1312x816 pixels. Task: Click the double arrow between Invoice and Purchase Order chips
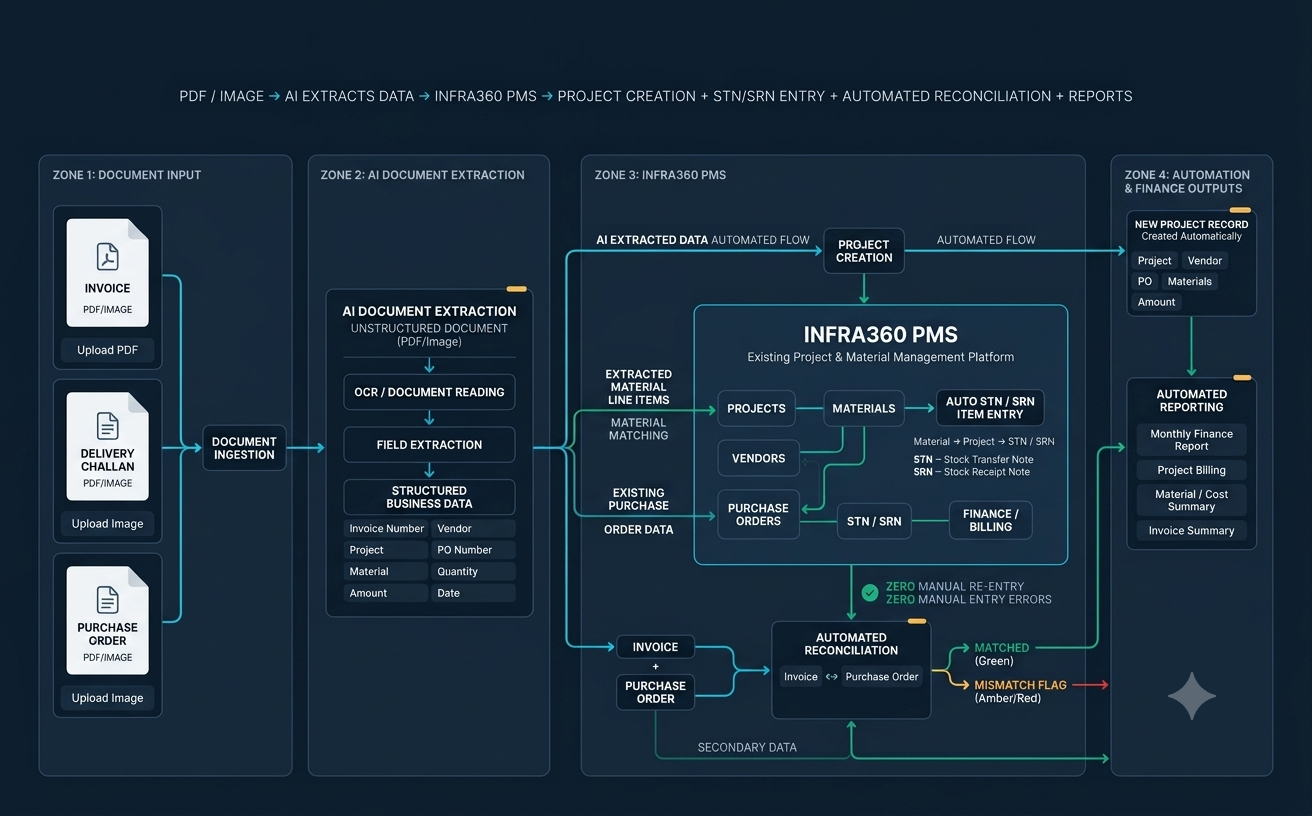(832, 677)
